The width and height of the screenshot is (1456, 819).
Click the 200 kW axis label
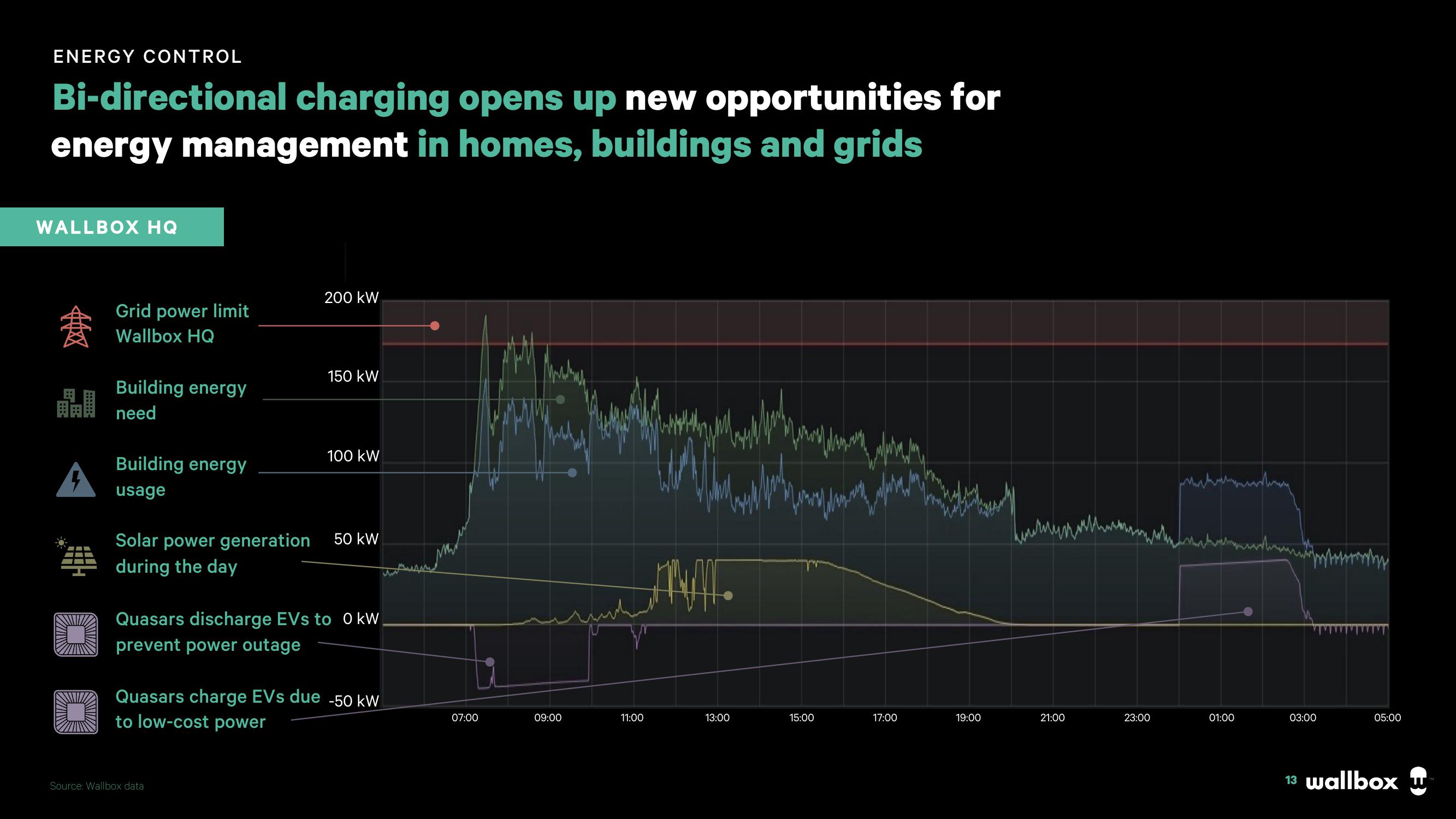(351, 298)
